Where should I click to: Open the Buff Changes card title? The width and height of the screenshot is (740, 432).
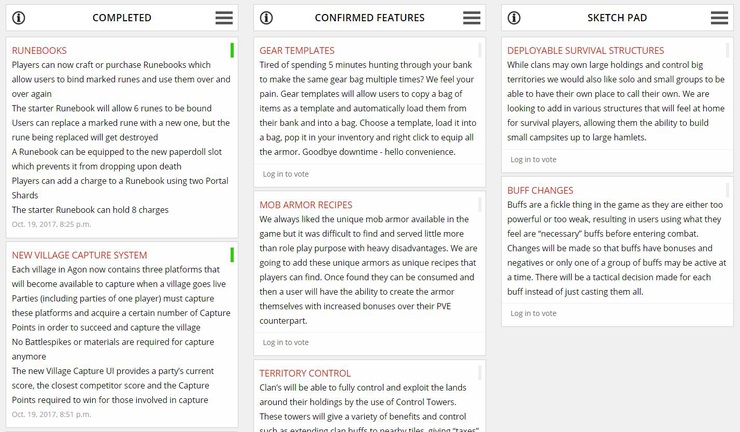pos(540,190)
